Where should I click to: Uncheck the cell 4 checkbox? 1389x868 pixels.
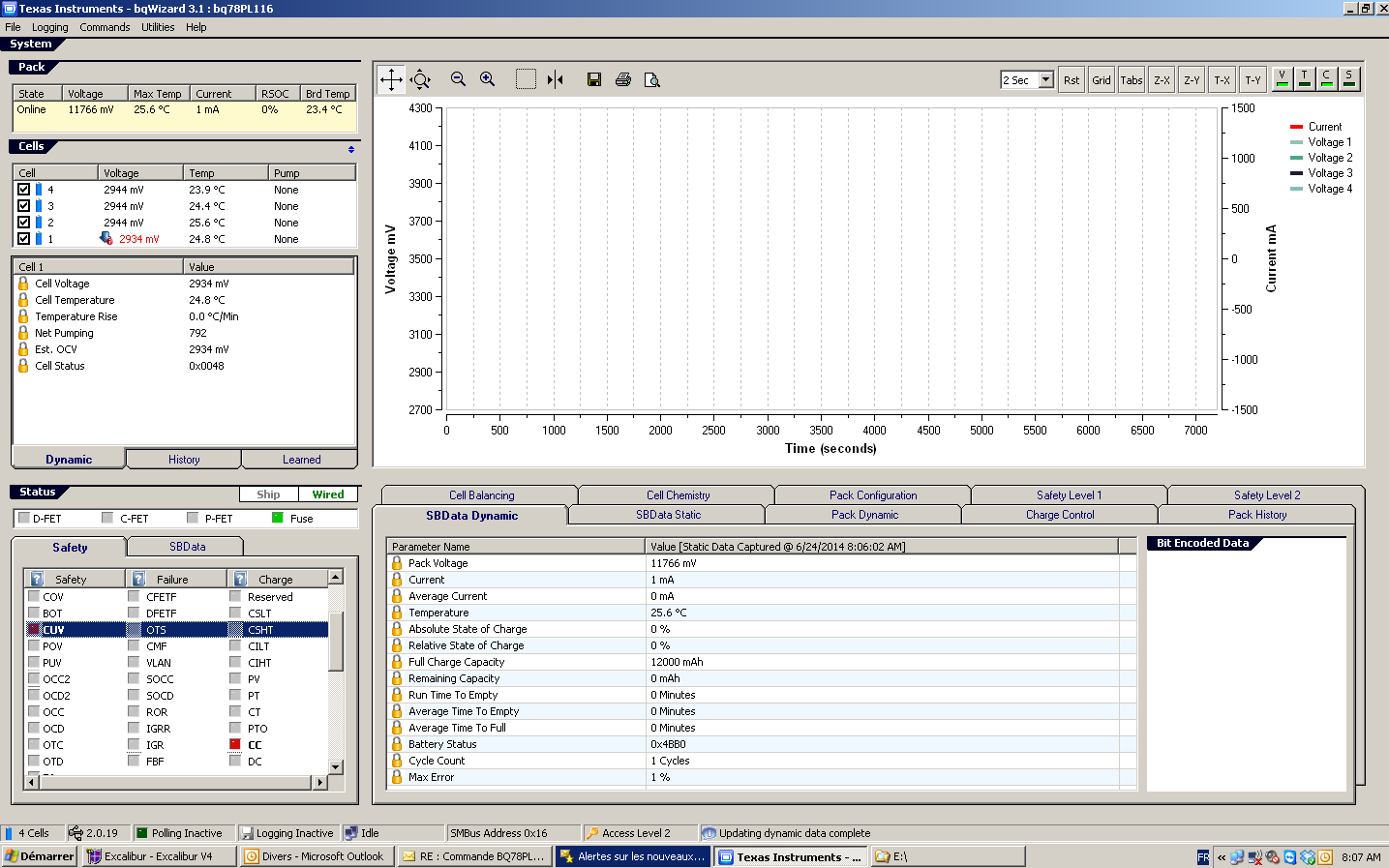(24, 190)
